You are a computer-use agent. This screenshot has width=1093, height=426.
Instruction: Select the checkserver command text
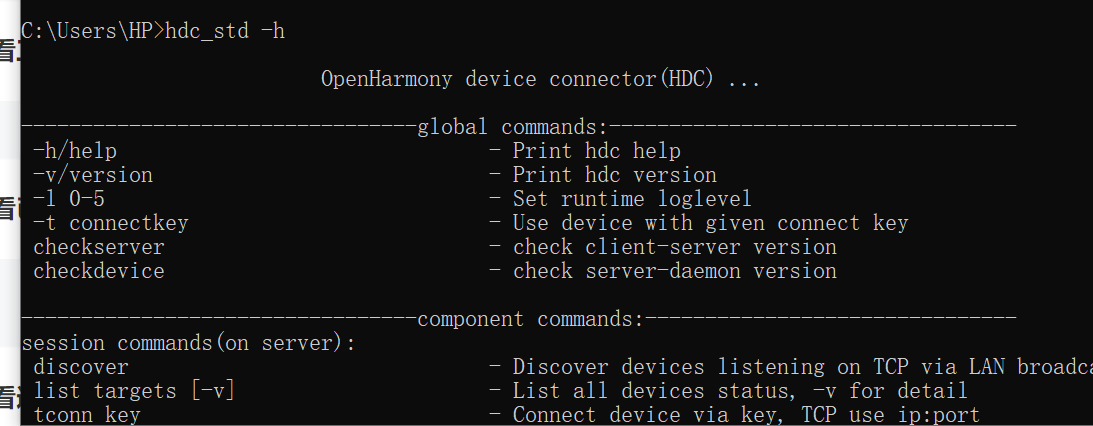pyautogui.click(x=99, y=247)
